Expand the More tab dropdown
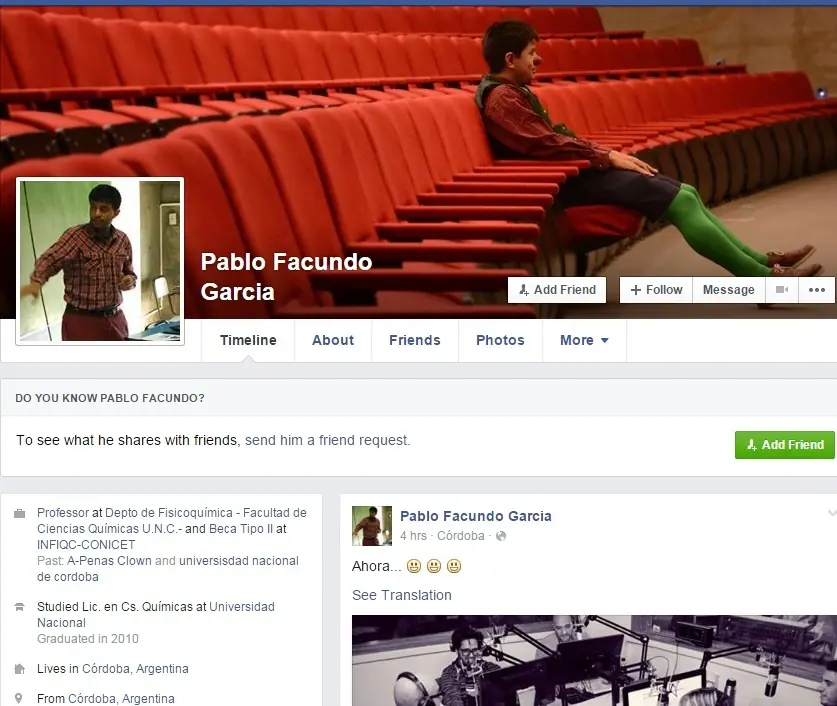The height and width of the screenshot is (706, 837). tap(584, 340)
